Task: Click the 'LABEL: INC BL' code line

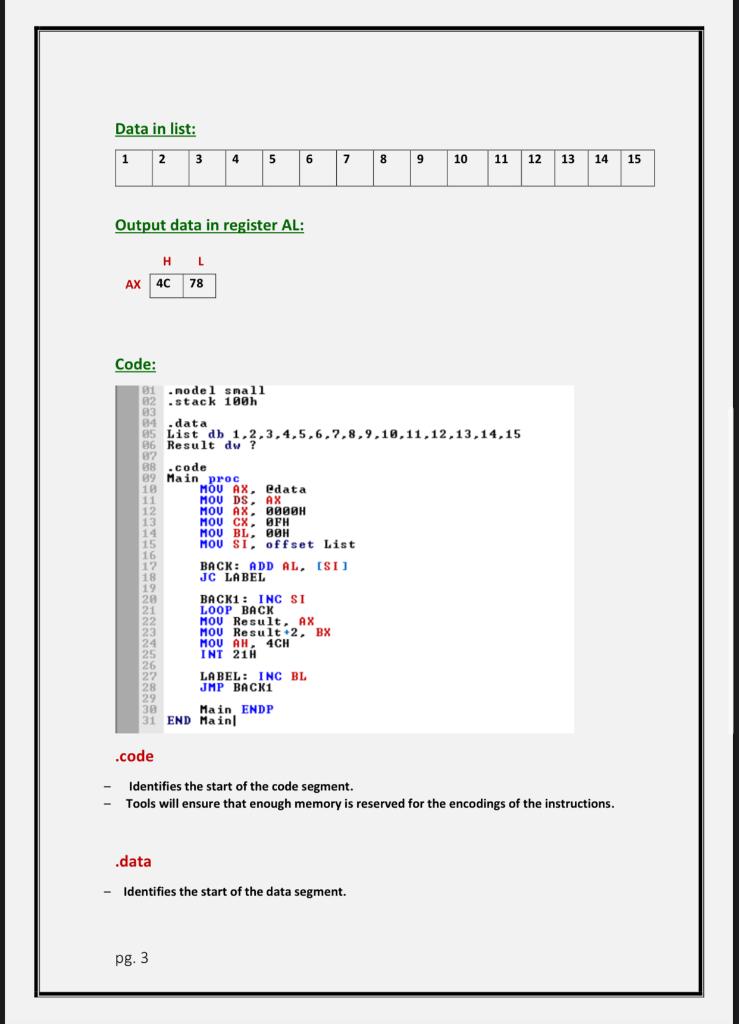Action: (x=253, y=677)
